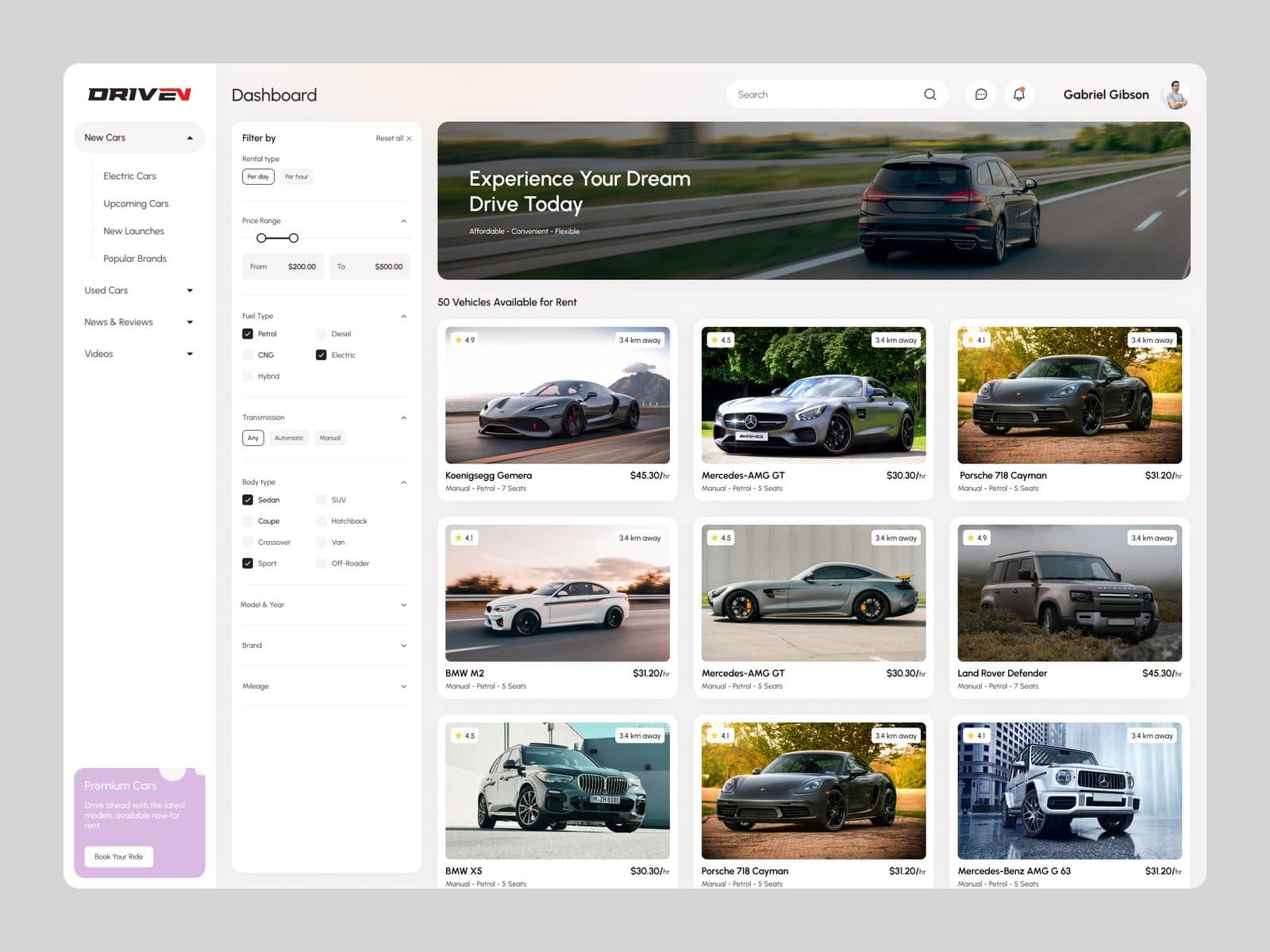Open the notifications bell icon
The height and width of the screenshot is (952, 1270).
pyautogui.click(x=1019, y=94)
